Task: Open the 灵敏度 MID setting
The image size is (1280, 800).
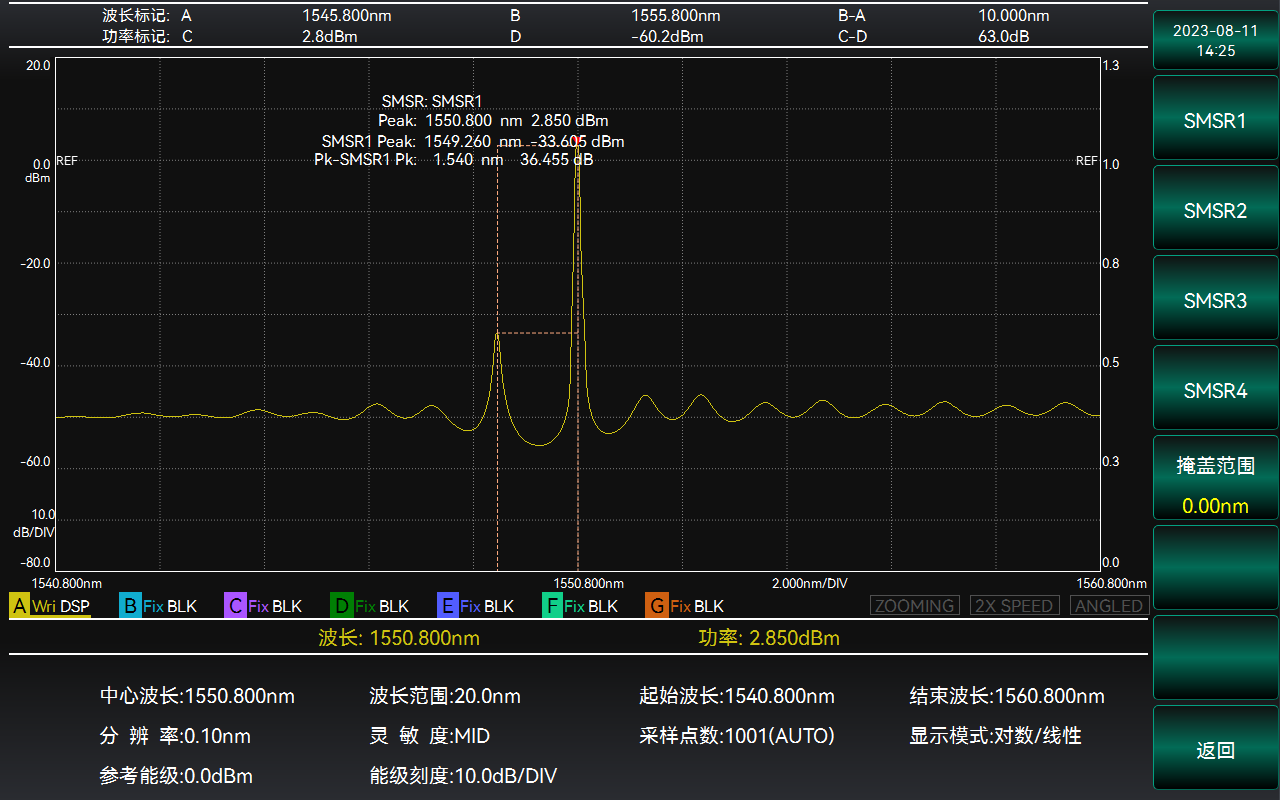Action: pos(430,736)
